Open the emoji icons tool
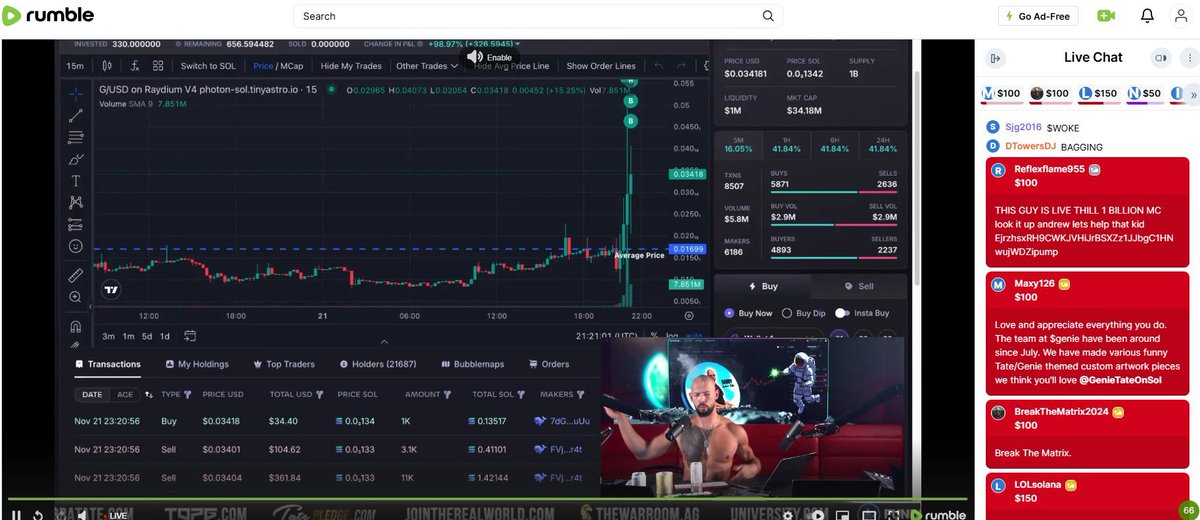Viewport: 1200px width, 520px height. [75, 246]
